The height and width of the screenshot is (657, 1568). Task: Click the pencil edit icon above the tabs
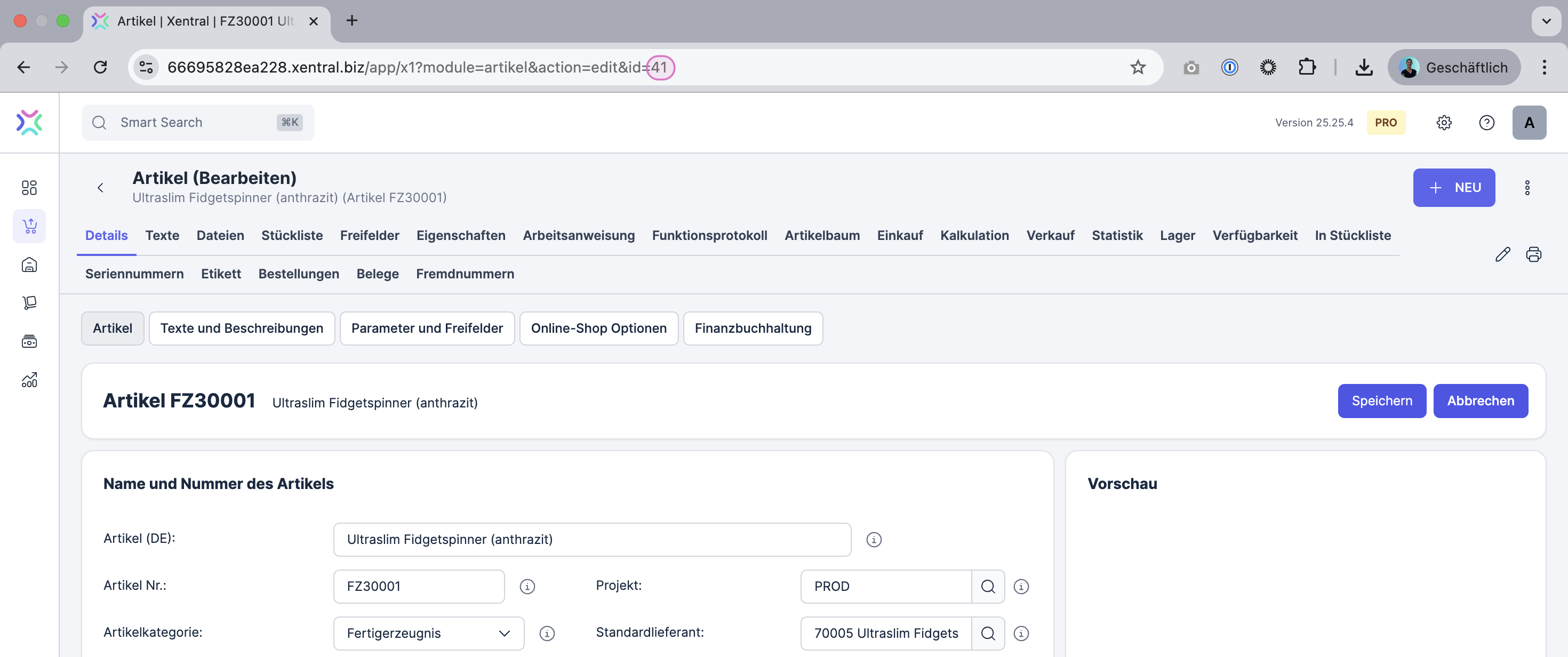tap(1503, 254)
